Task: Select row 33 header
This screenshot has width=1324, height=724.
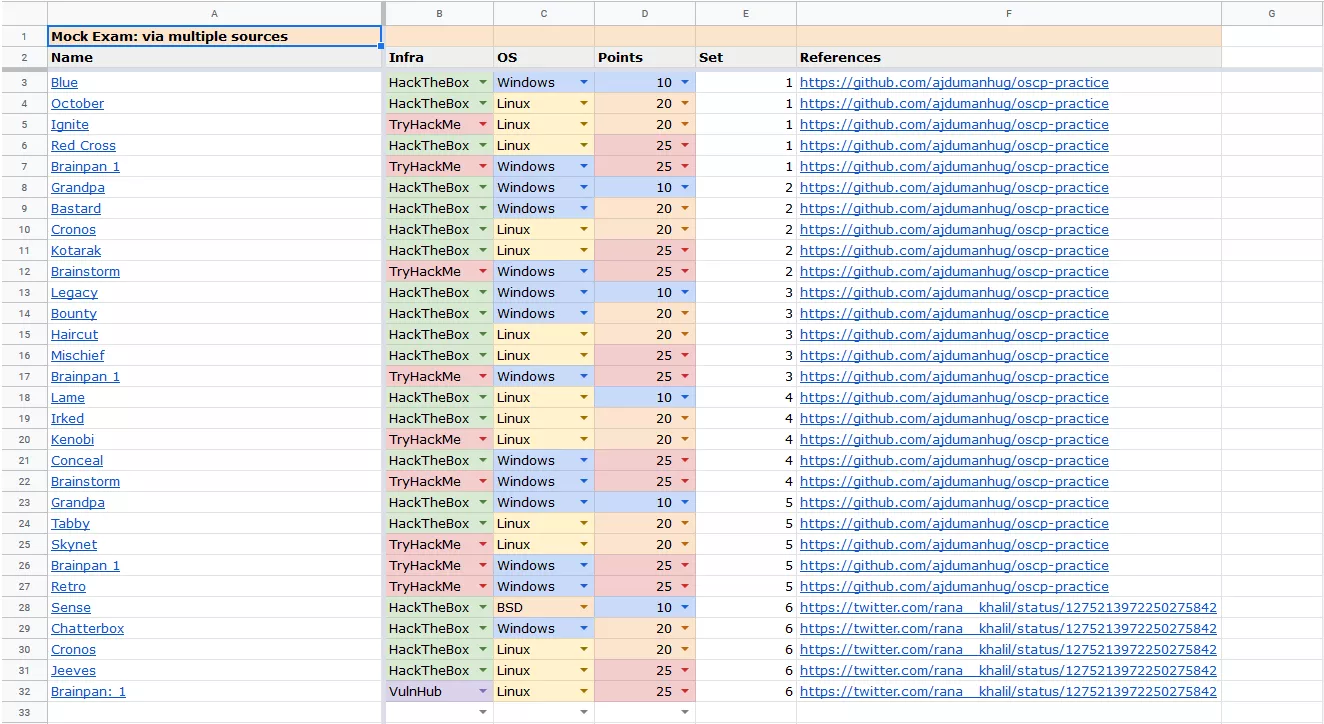Action: 23,713
